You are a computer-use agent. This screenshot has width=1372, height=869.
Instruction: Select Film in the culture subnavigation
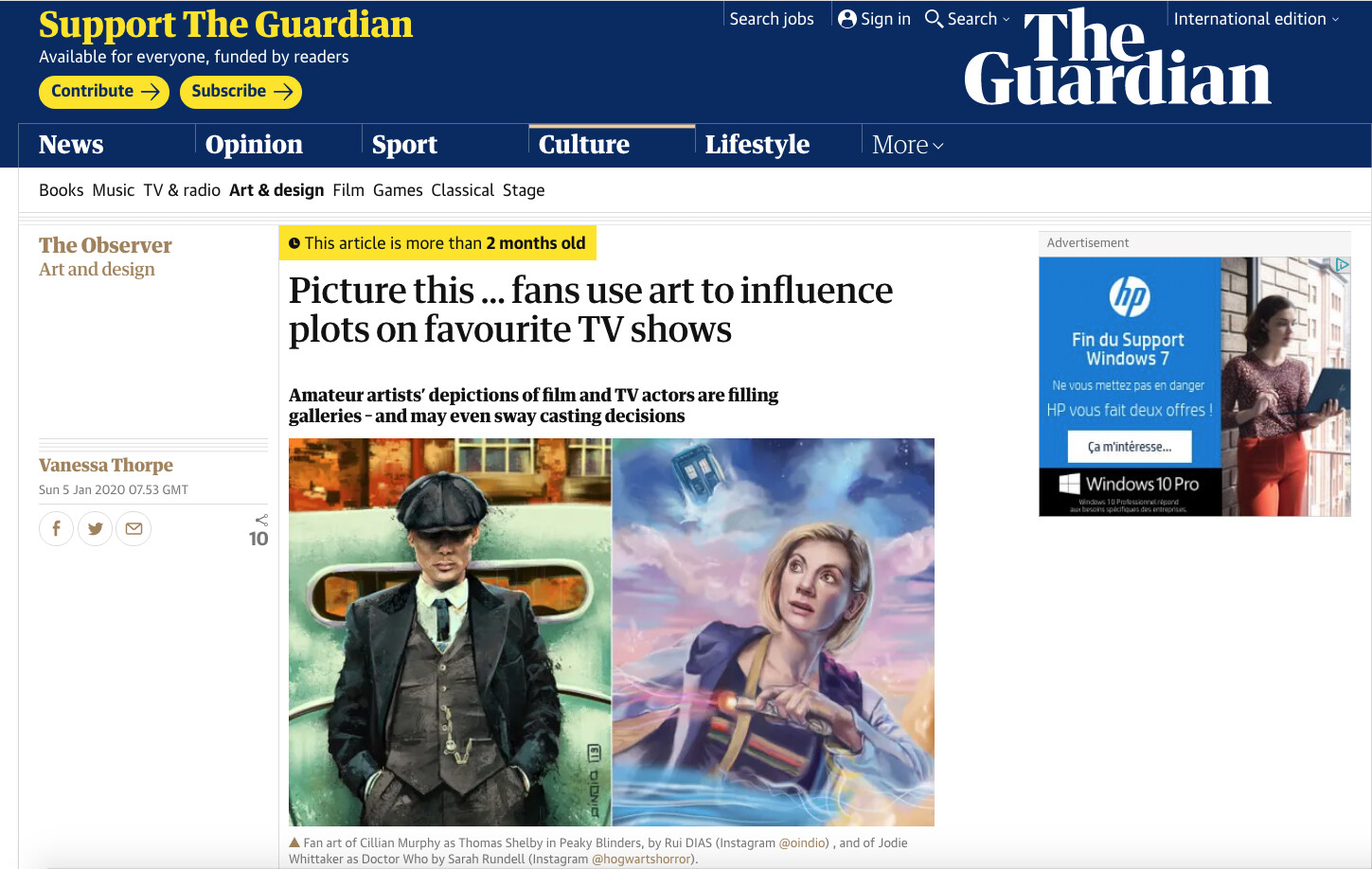pos(348,190)
